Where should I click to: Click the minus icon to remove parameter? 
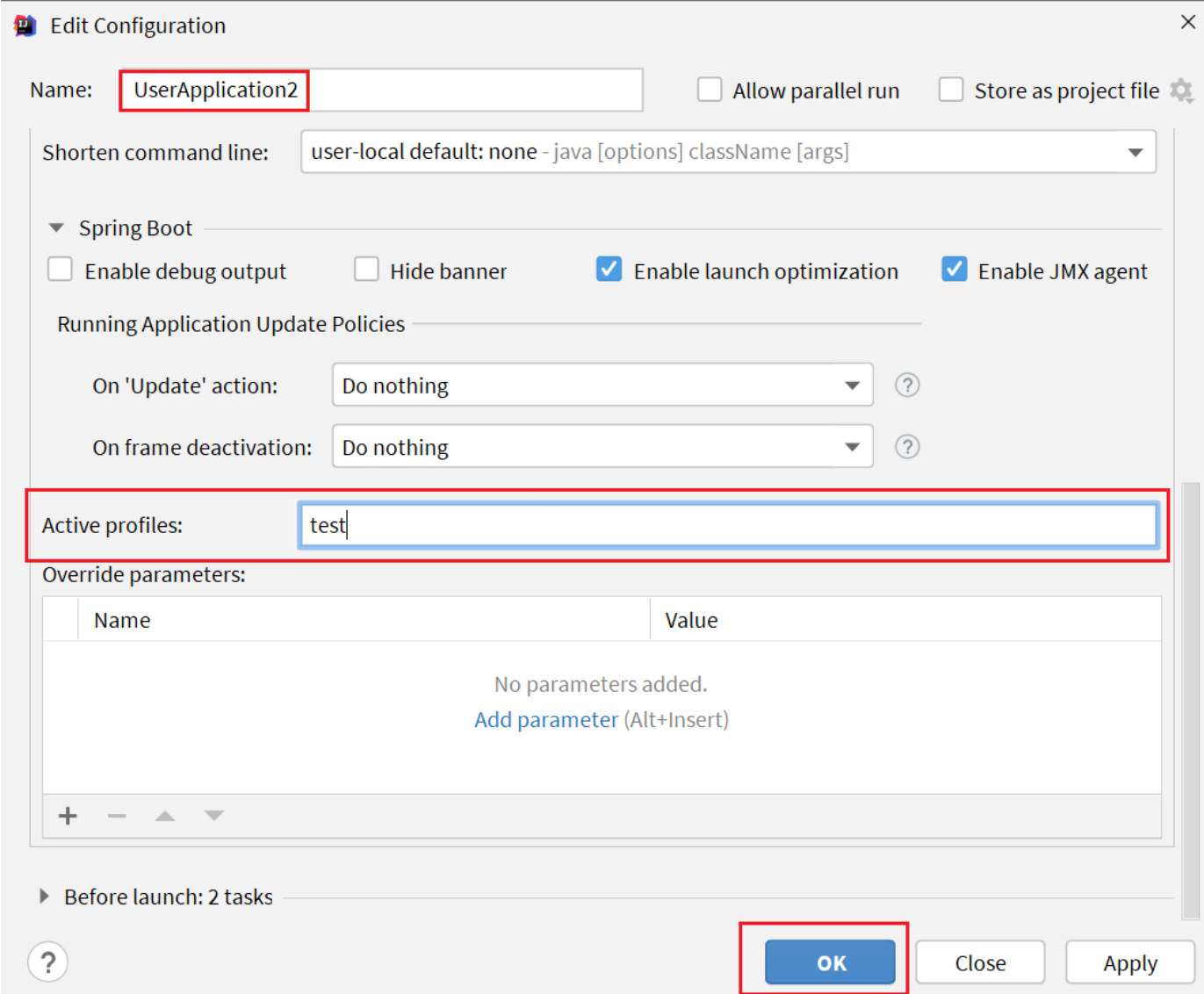pos(117,816)
